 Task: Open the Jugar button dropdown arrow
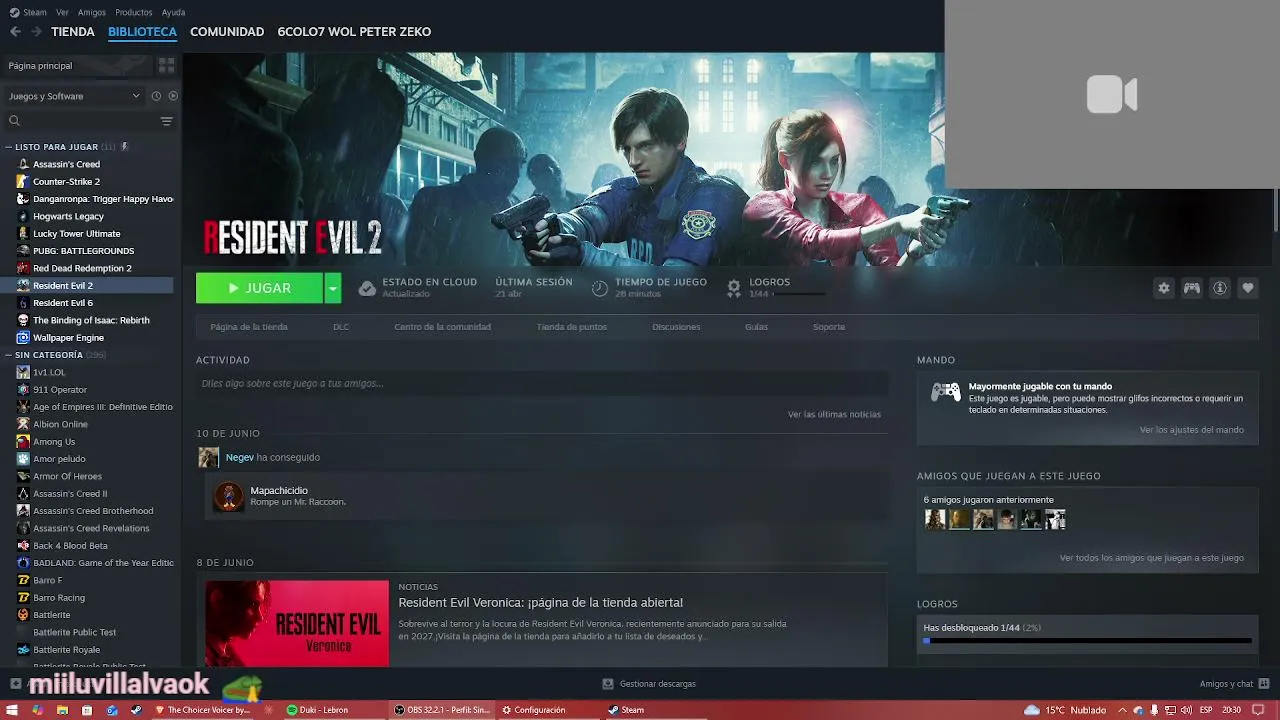tap(333, 288)
